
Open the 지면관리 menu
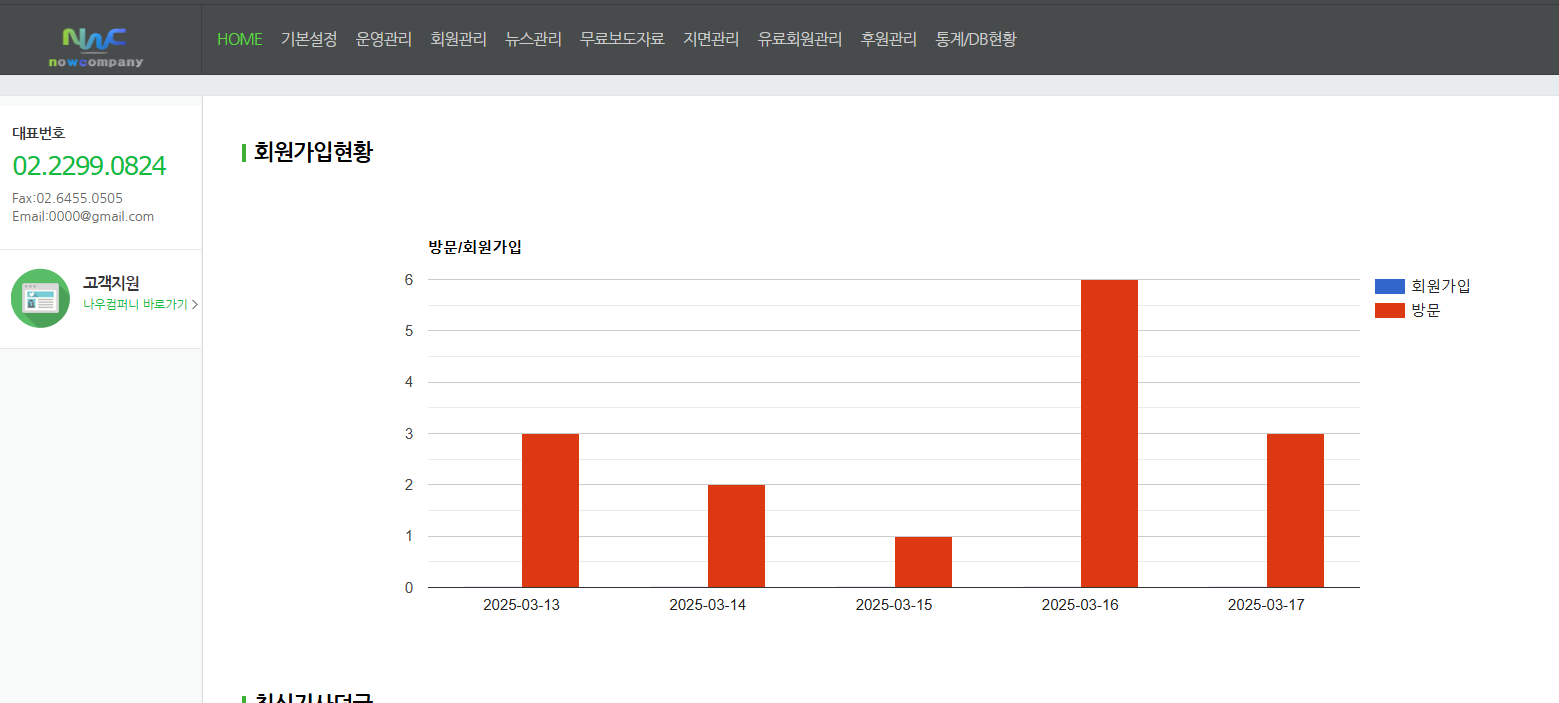pos(711,39)
